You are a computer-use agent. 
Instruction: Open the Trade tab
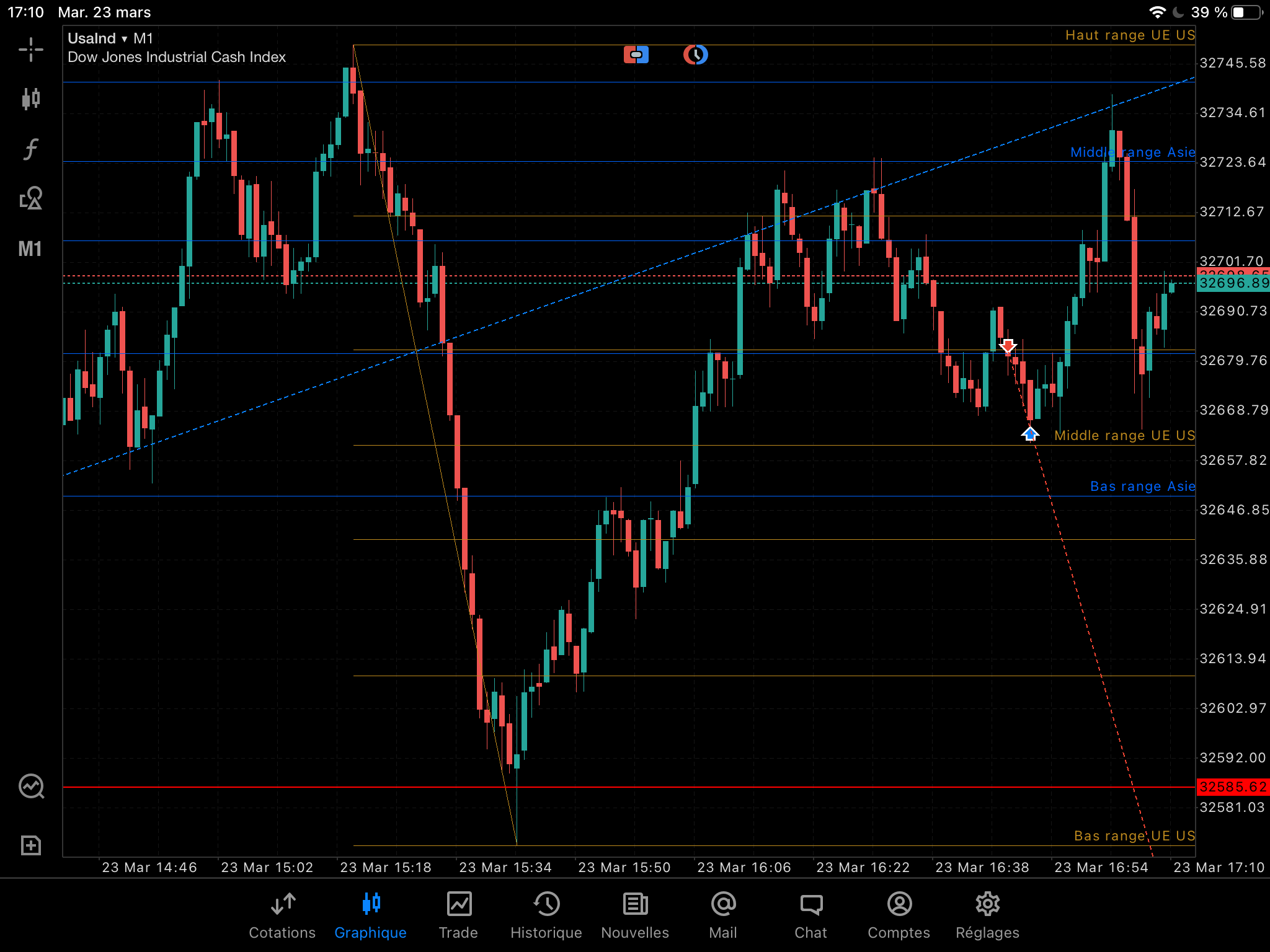tap(458, 916)
